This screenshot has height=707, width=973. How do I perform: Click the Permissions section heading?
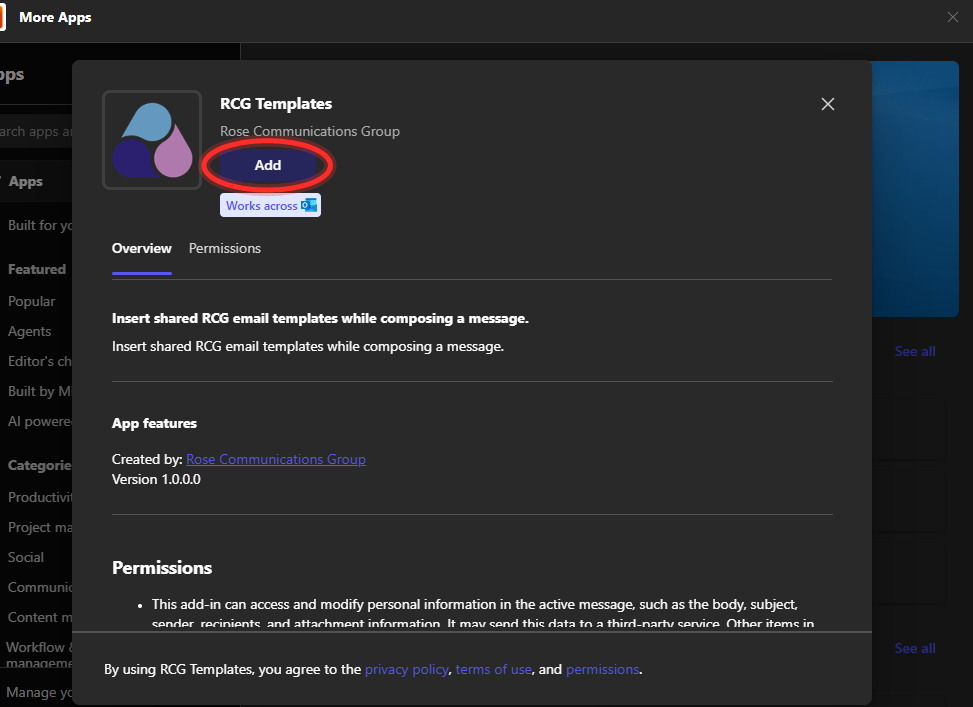tap(162, 568)
